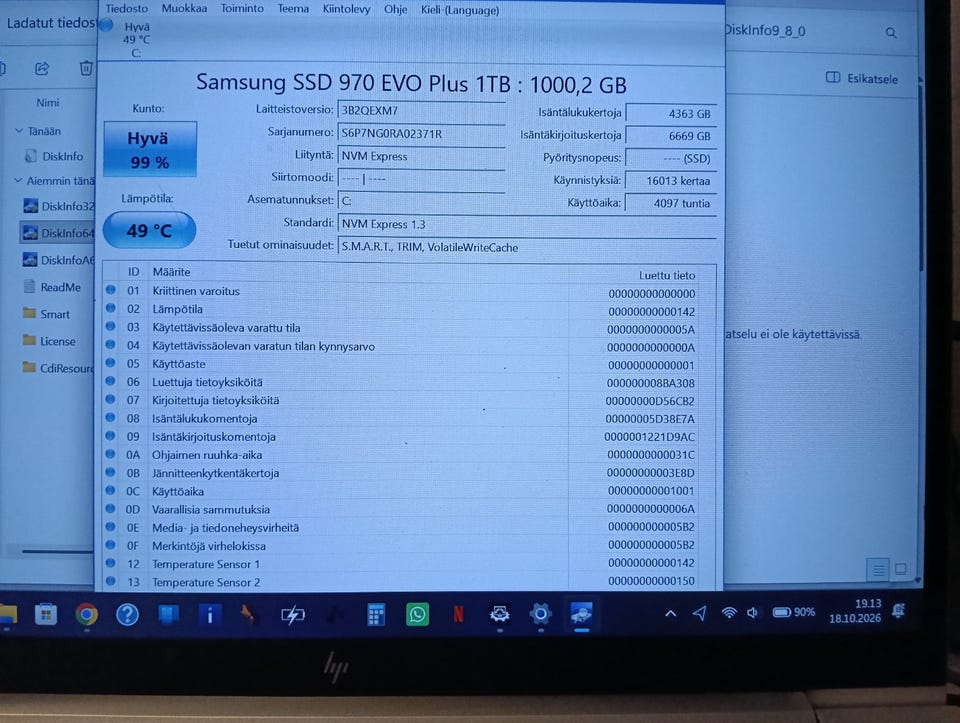Click the search magnifier icon in Explorer
960x723 pixels.
891,32
